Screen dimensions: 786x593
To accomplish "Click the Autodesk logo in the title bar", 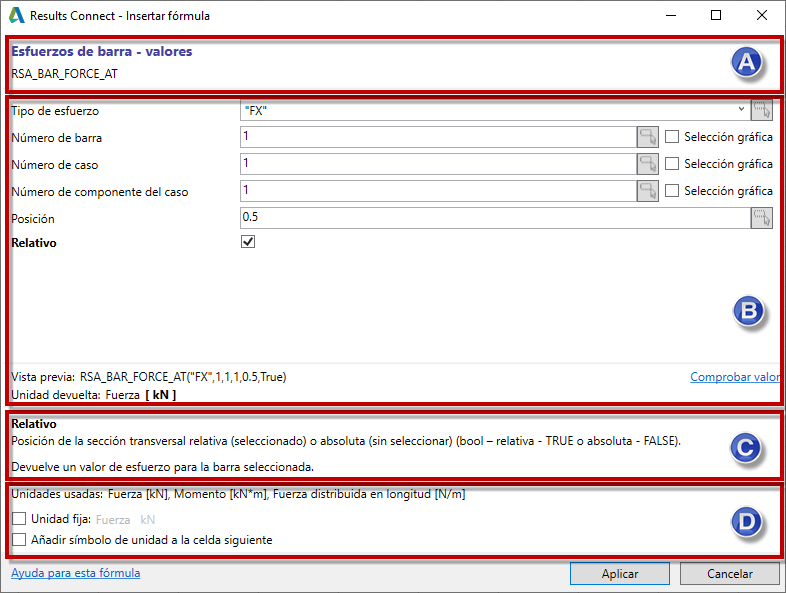I will point(16,16).
